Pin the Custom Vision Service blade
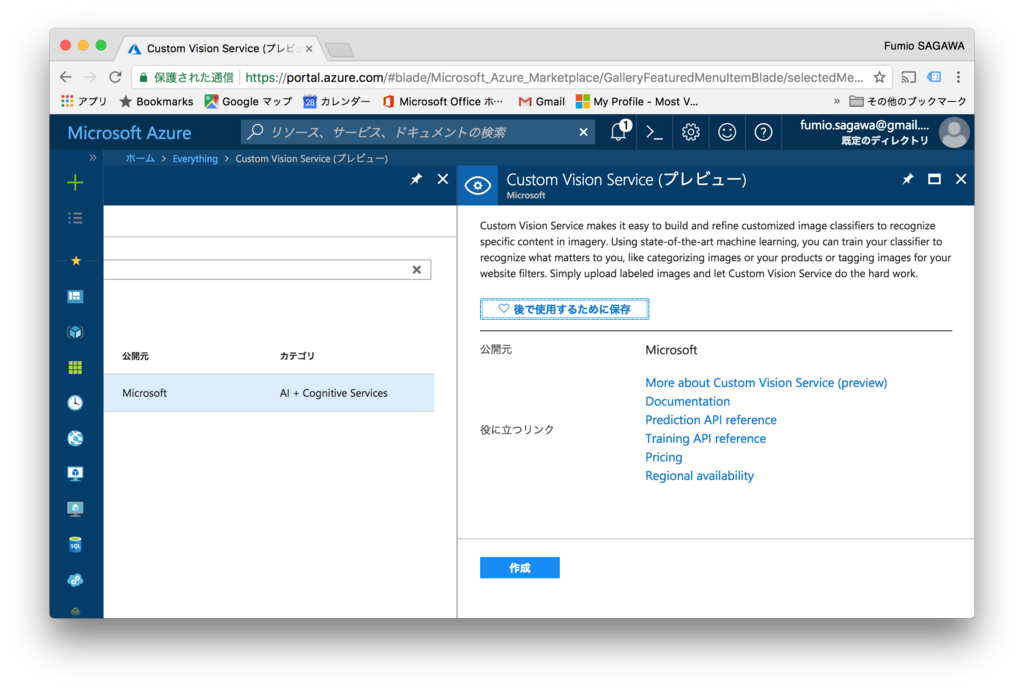This screenshot has width=1024, height=689. tap(908, 179)
